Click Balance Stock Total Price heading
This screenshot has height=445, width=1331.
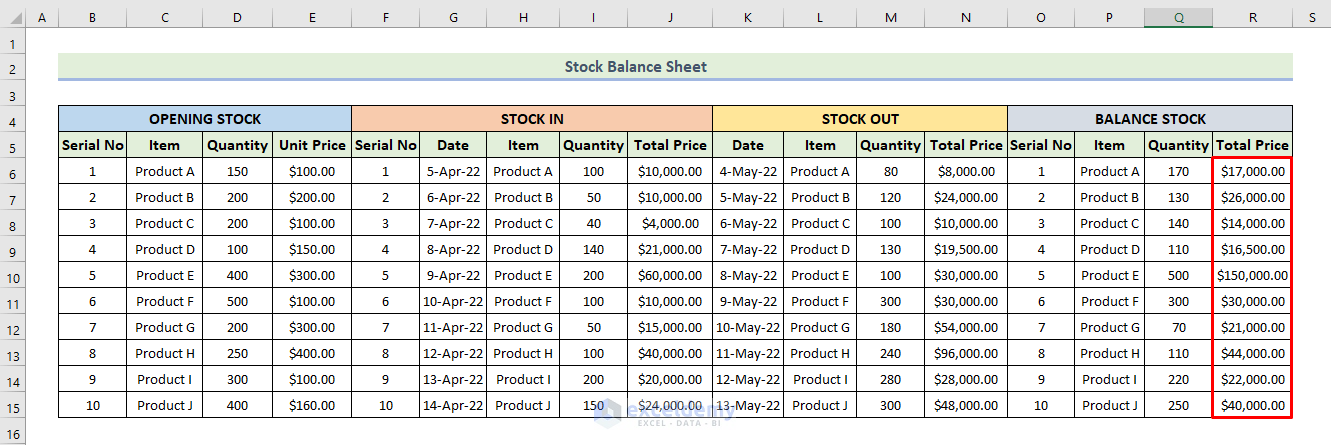point(1252,145)
